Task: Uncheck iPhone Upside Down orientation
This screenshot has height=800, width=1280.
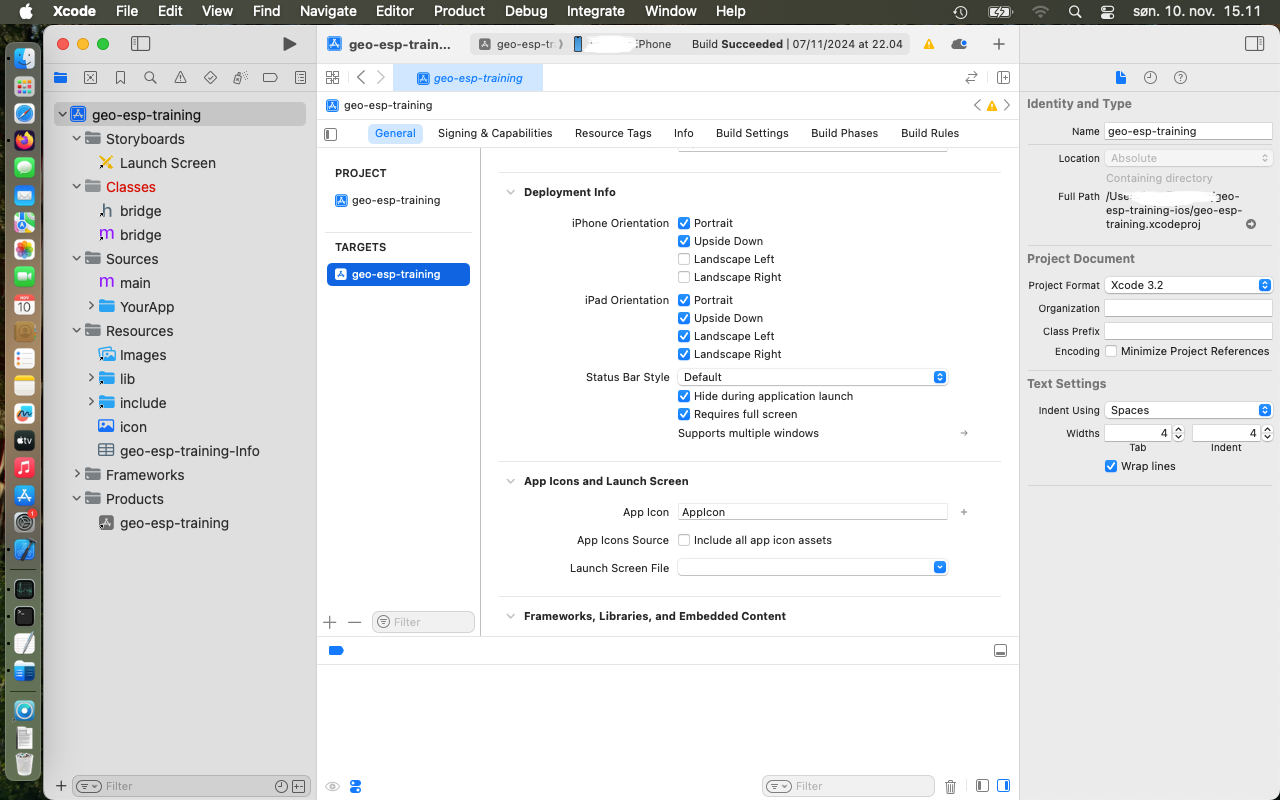Action: point(684,241)
